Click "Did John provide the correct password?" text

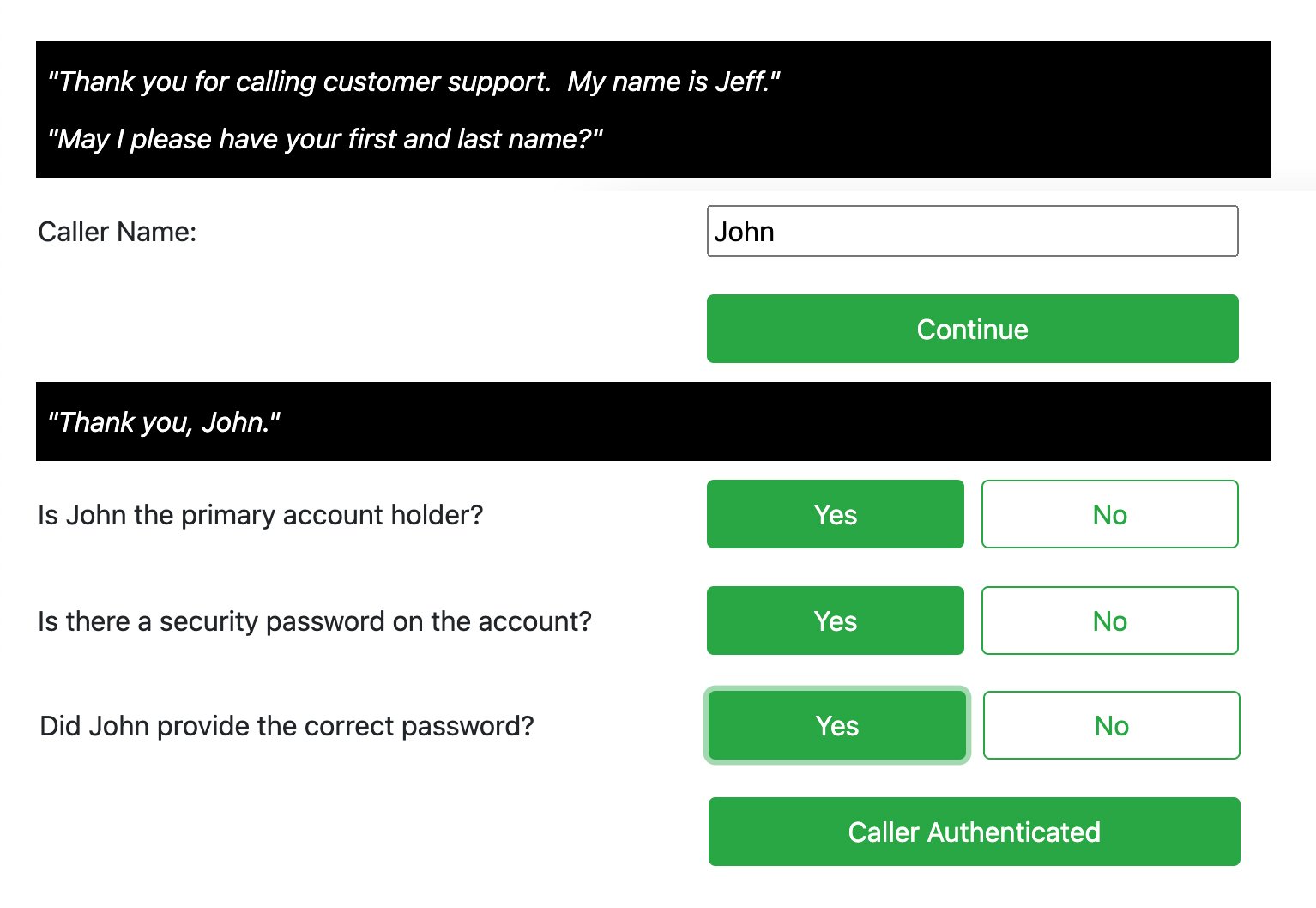click(287, 726)
